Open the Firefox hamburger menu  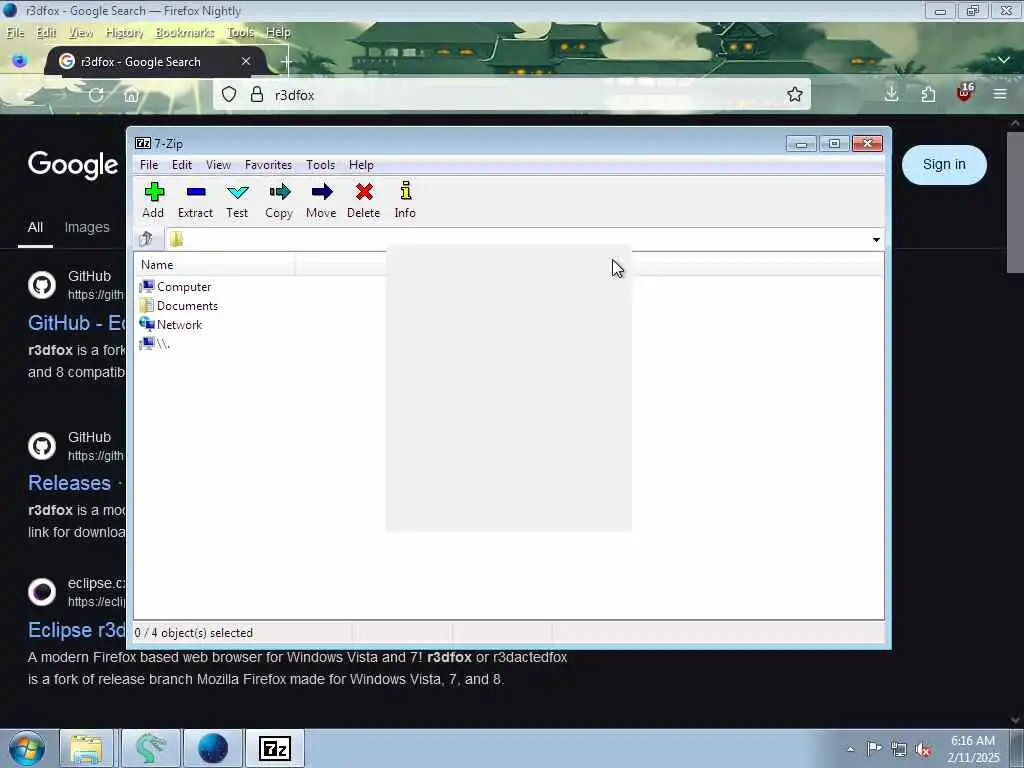tap(1000, 94)
